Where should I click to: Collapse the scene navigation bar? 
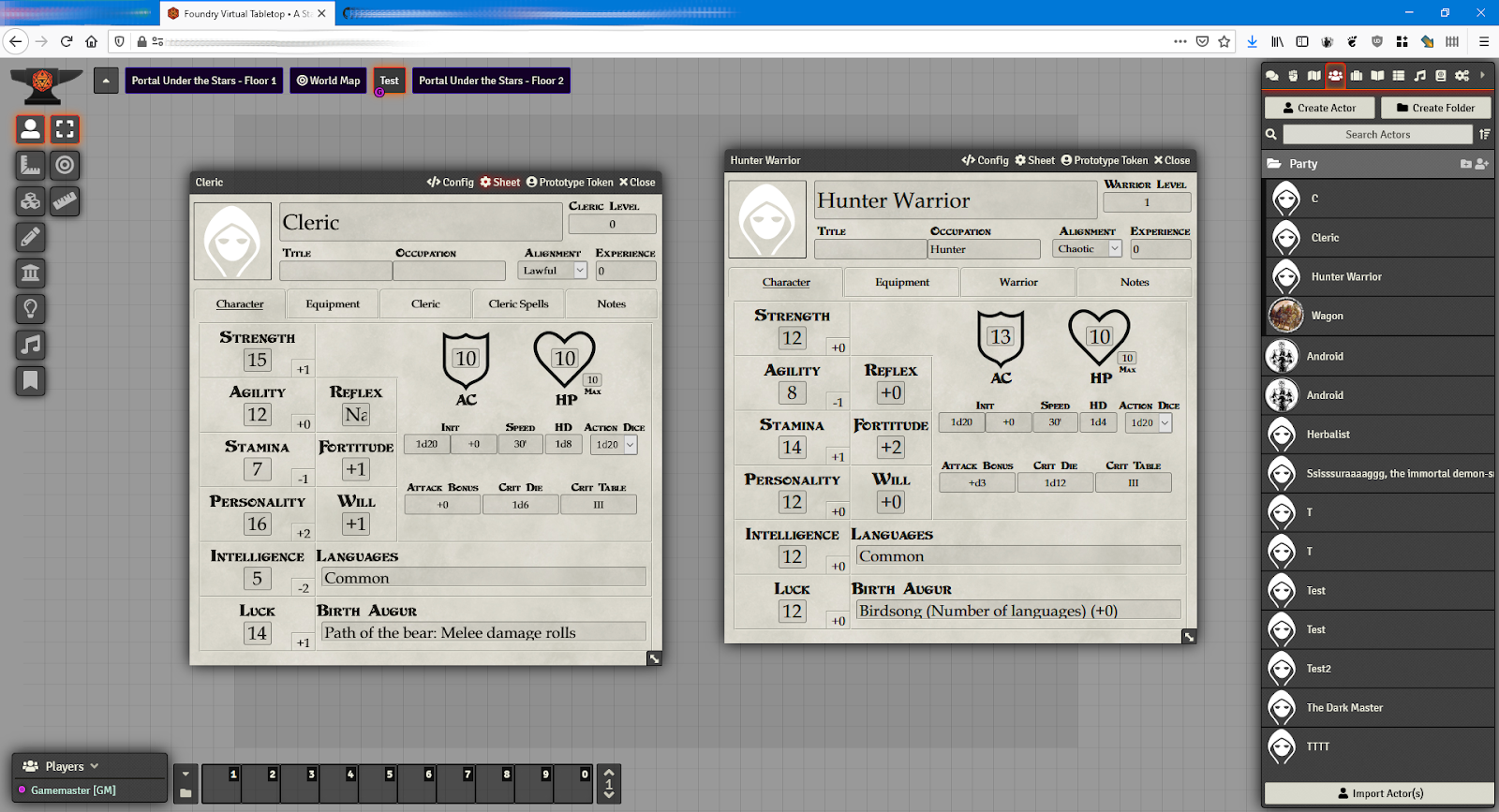[106, 81]
